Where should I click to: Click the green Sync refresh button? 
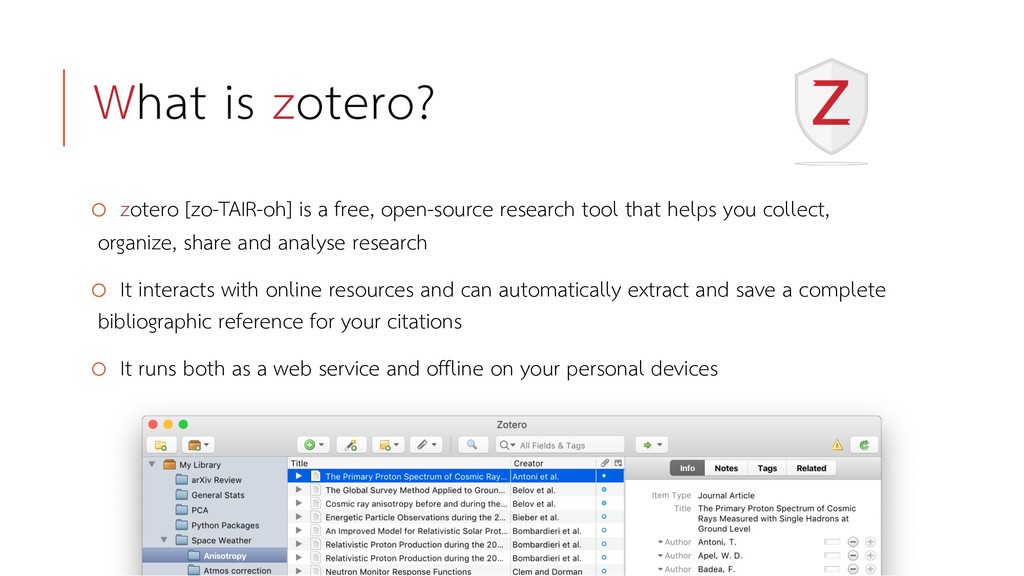tap(864, 445)
